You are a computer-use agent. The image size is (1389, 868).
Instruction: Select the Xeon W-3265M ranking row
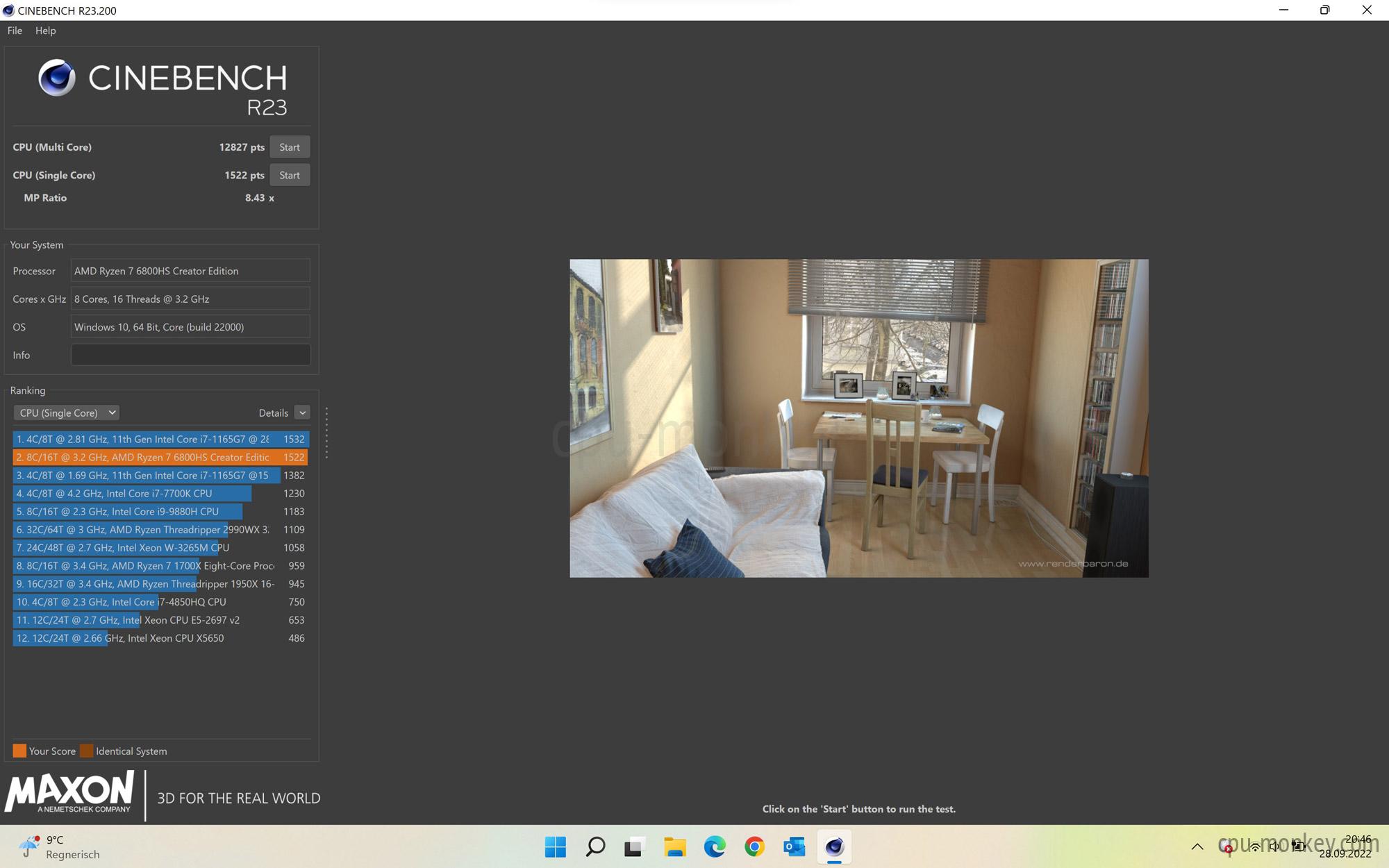(160, 547)
